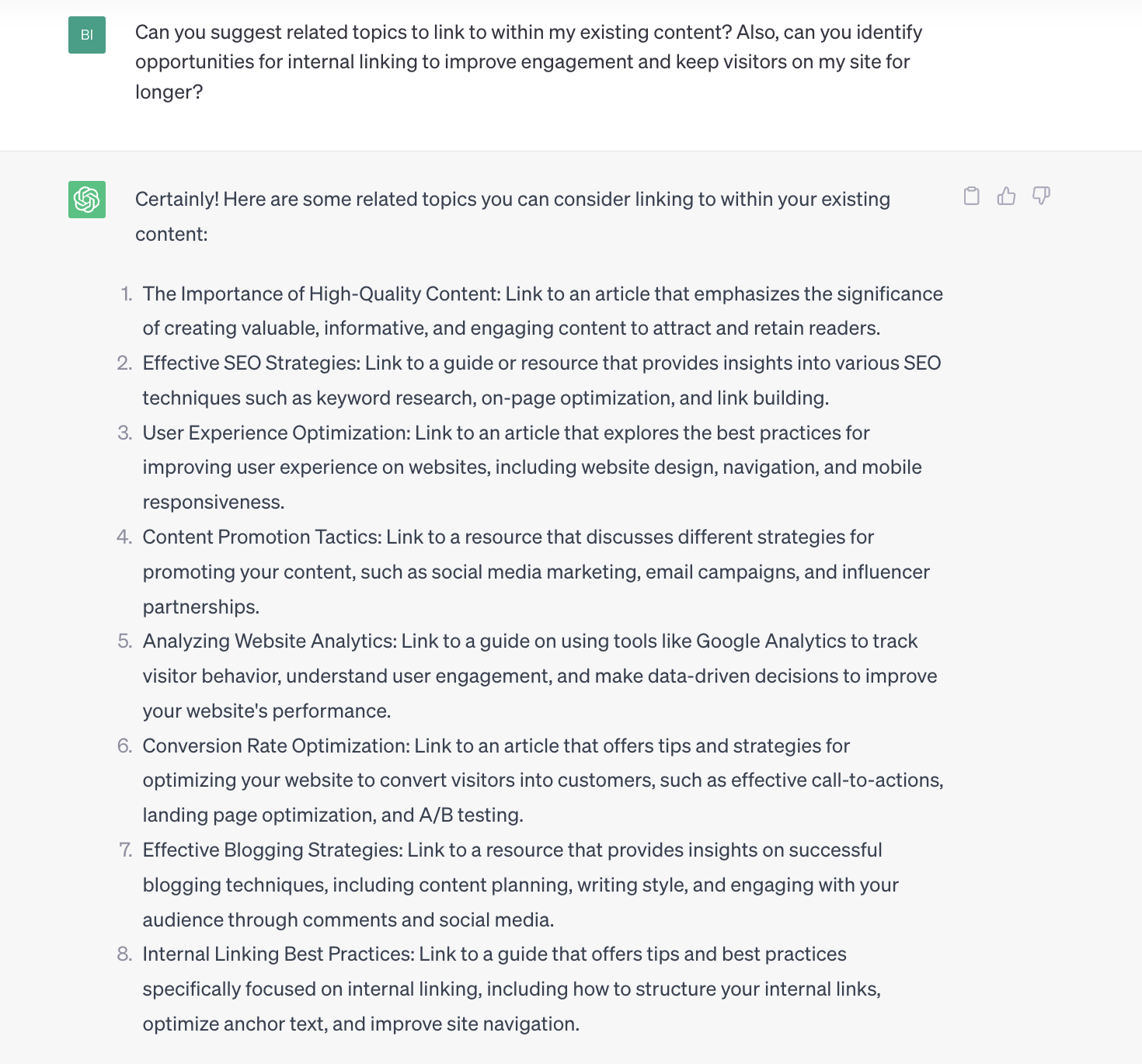This screenshot has width=1142, height=1064.
Task: Click the user question about internal linking
Action: 528,62
